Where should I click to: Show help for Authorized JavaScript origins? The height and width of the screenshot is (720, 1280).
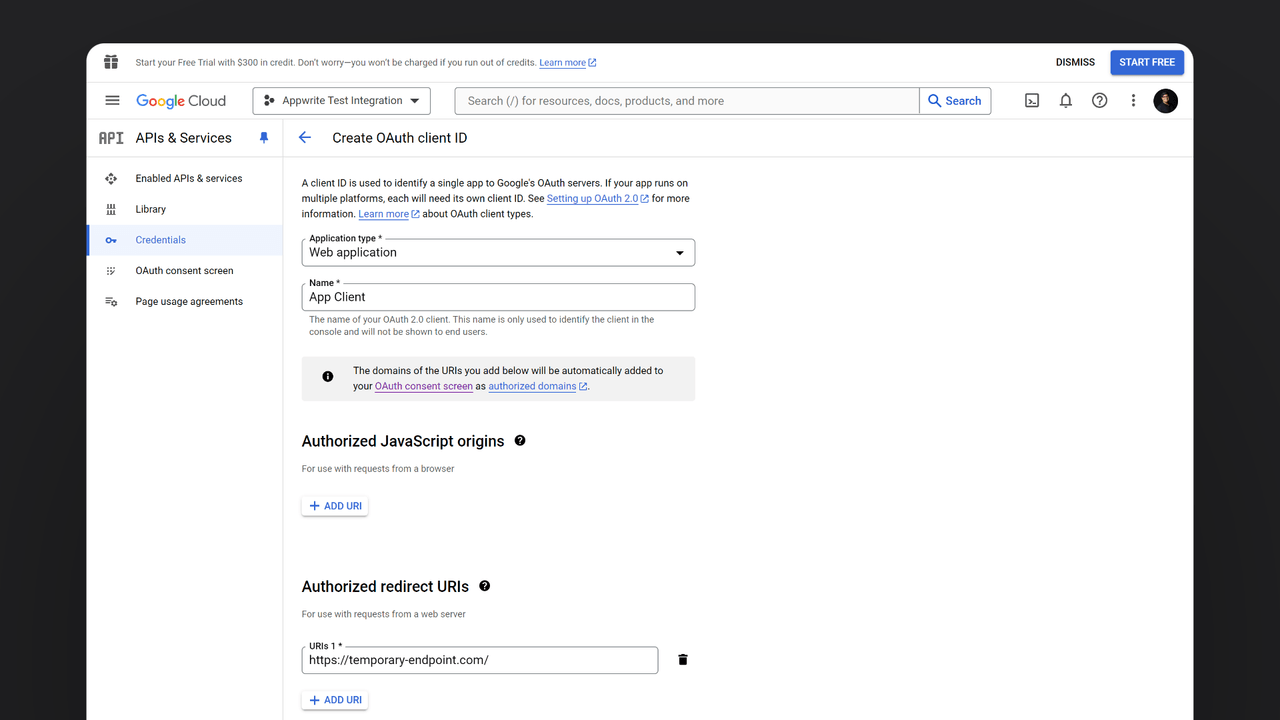(520, 441)
